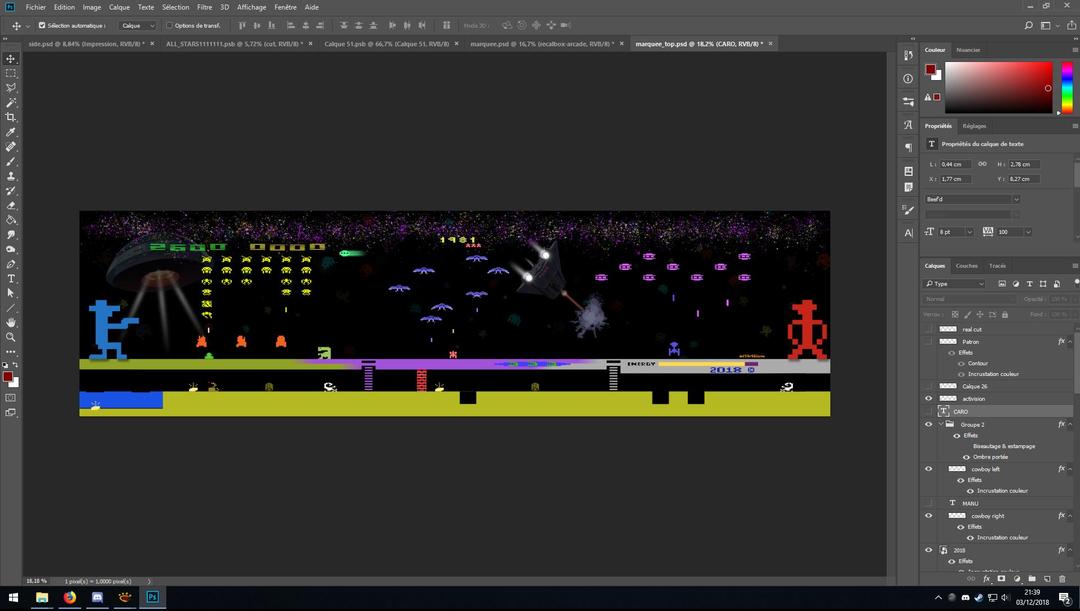The width and height of the screenshot is (1080, 611).
Task: Click the toolbox foreground color swatch
Action: (x=8, y=377)
